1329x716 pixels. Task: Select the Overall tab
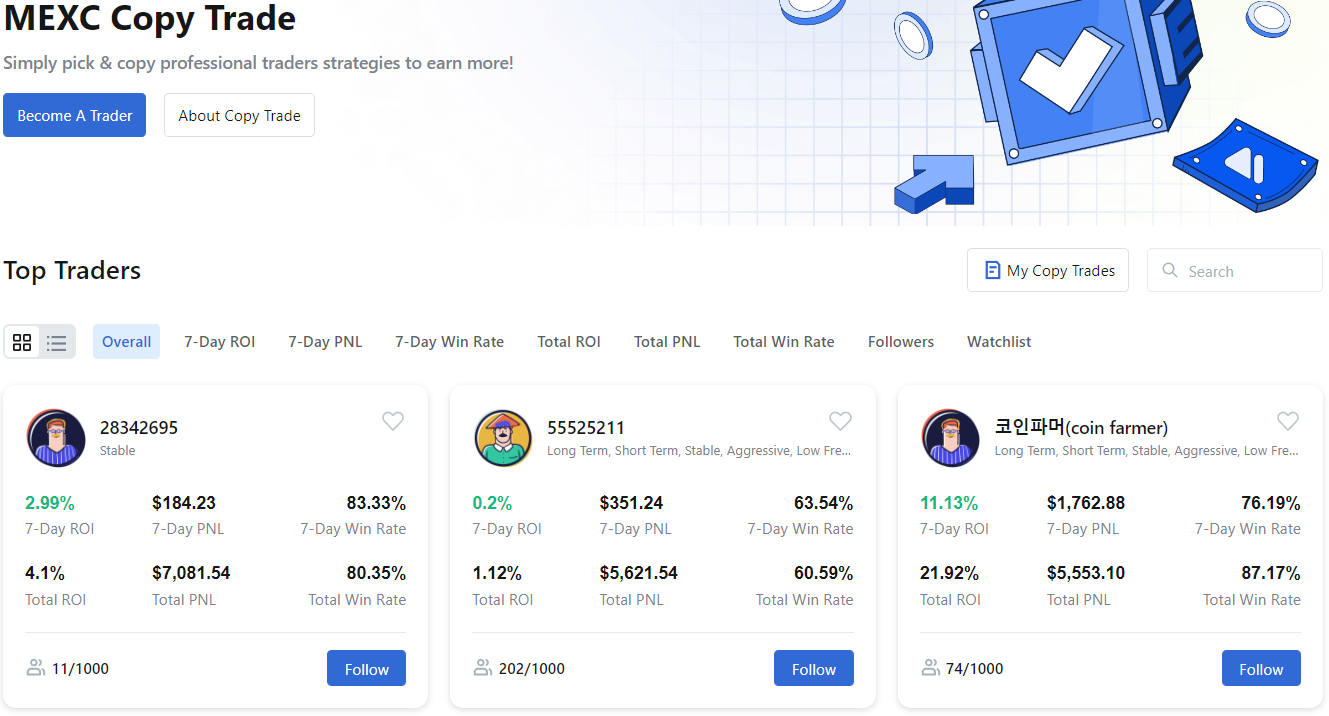tap(126, 342)
